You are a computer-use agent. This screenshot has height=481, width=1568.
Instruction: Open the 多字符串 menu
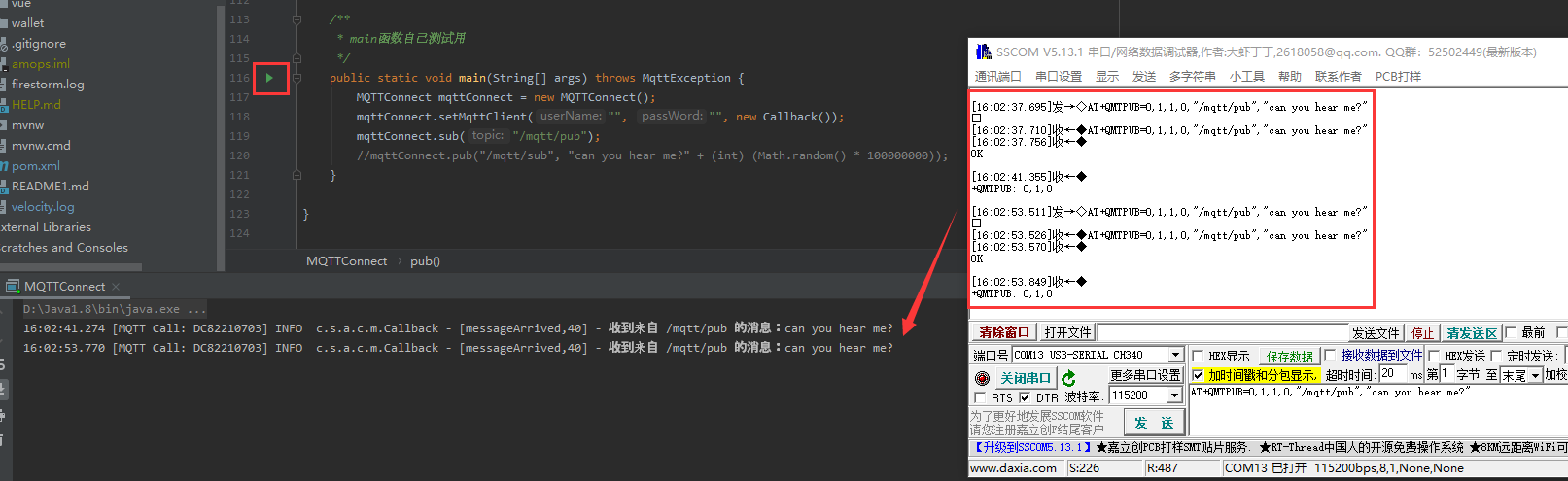click(1193, 77)
